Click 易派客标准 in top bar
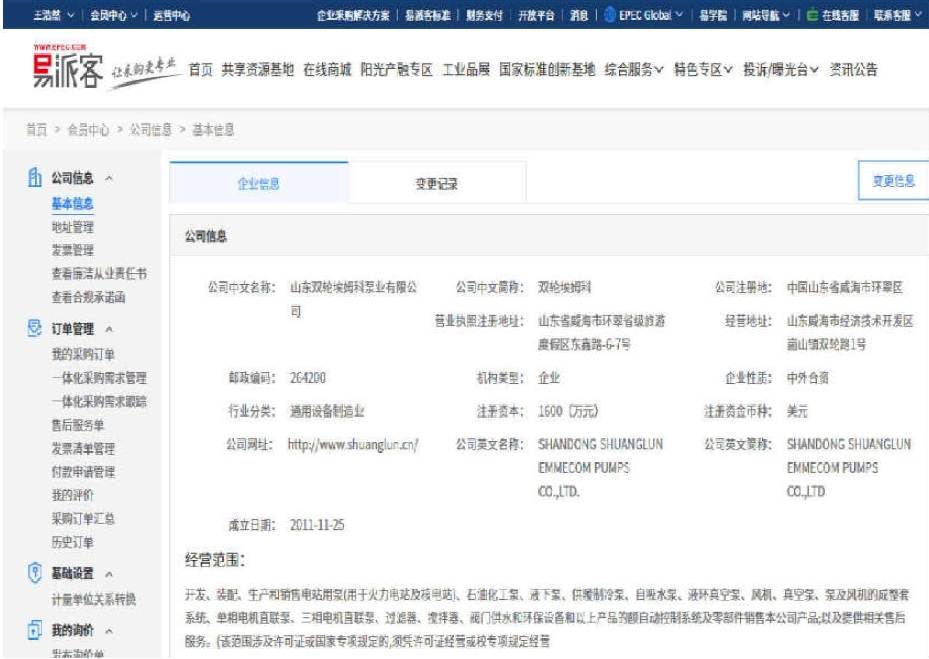This screenshot has height=659, width=929. (x=428, y=15)
